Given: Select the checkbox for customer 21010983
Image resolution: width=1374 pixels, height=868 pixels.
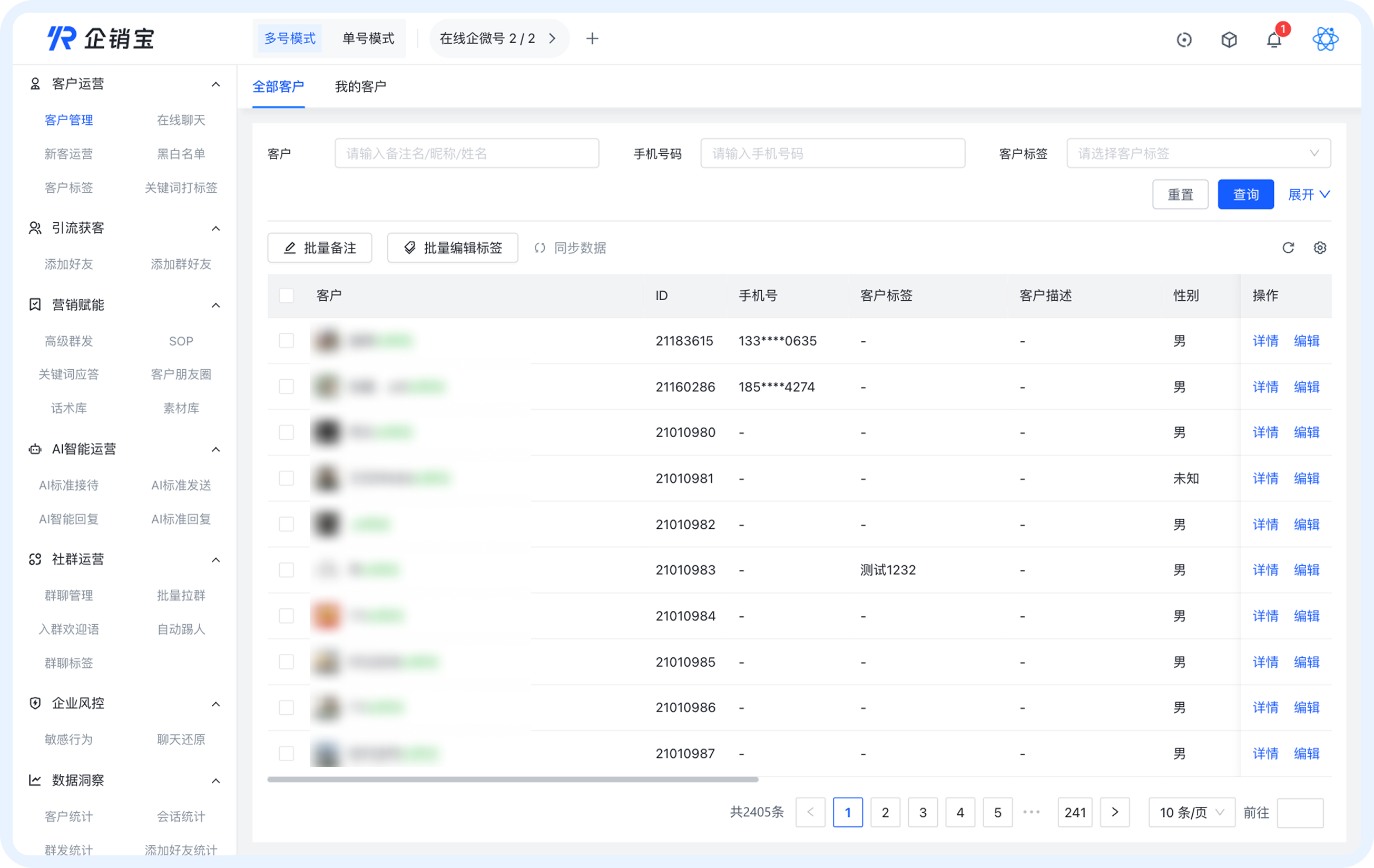Looking at the screenshot, I should coord(287,569).
